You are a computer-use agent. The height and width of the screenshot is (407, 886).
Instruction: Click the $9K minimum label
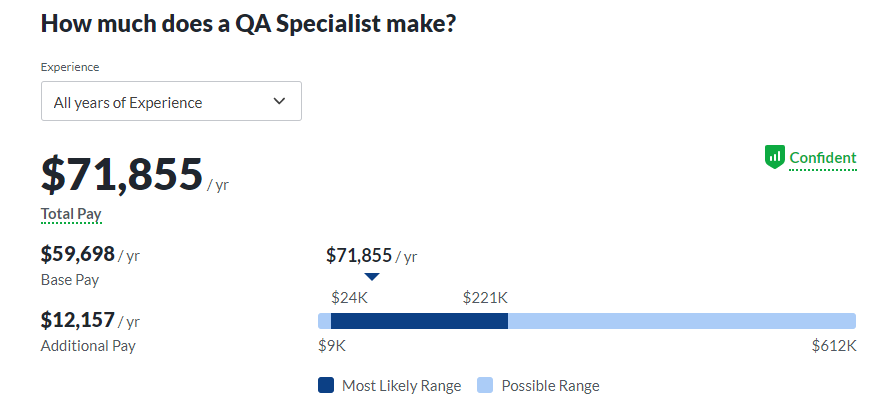pyautogui.click(x=331, y=346)
